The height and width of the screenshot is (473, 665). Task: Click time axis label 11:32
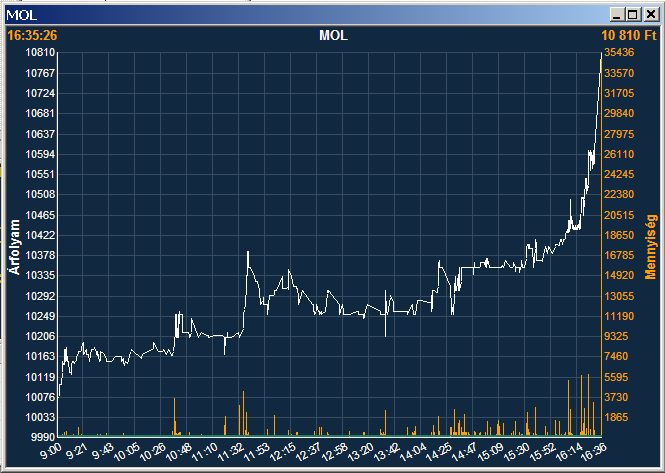(x=231, y=451)
